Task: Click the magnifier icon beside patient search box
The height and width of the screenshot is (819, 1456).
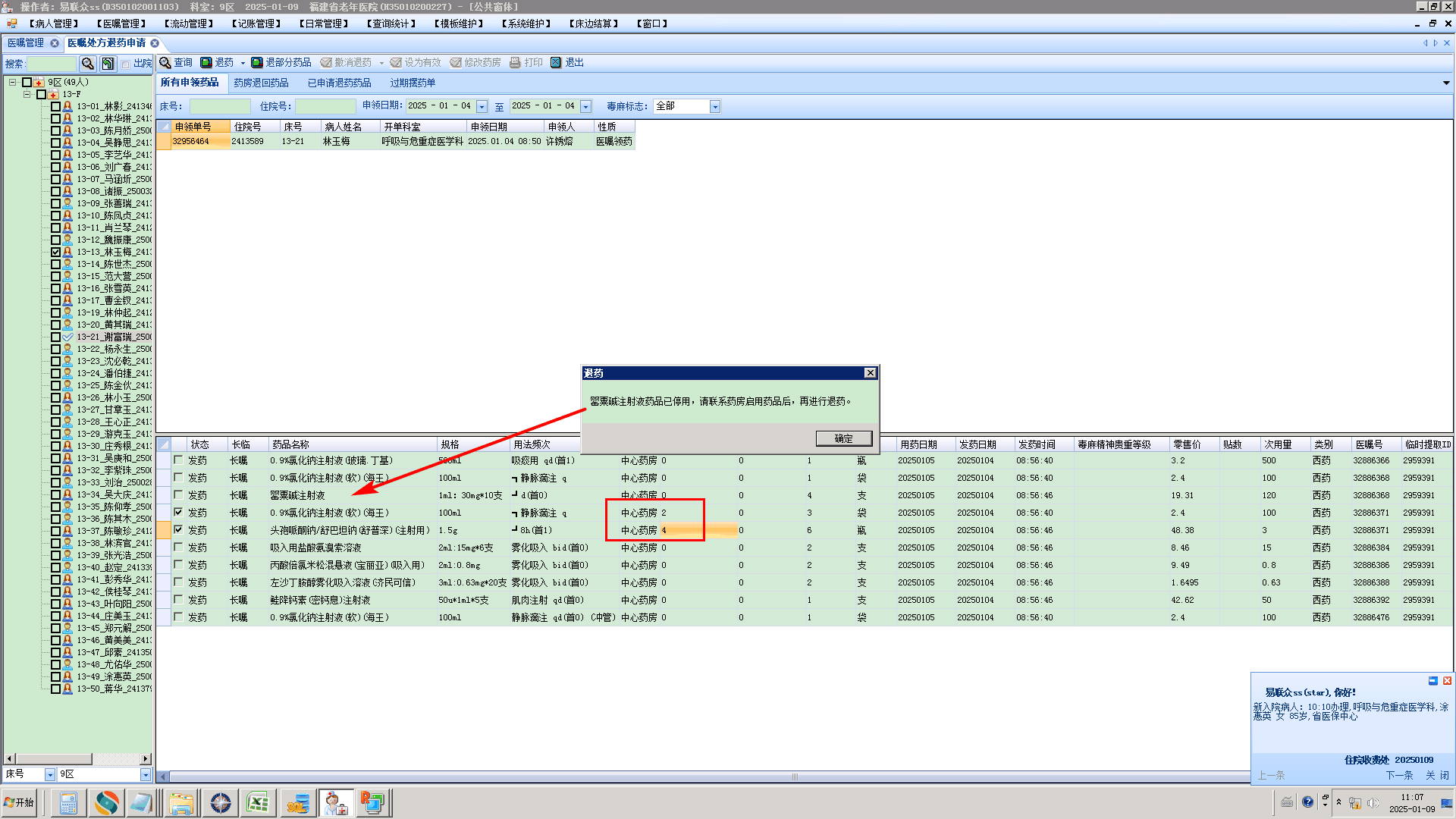Action: pyautogui.click(x=88, y=64)
